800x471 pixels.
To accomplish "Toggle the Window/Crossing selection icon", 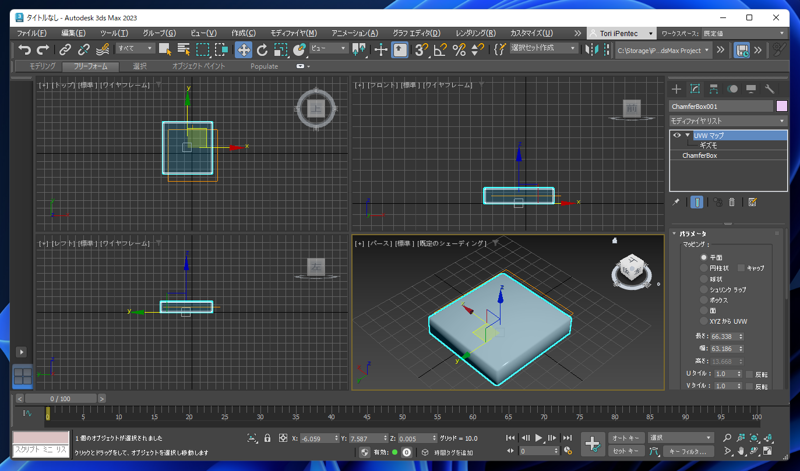I will 221,49.
